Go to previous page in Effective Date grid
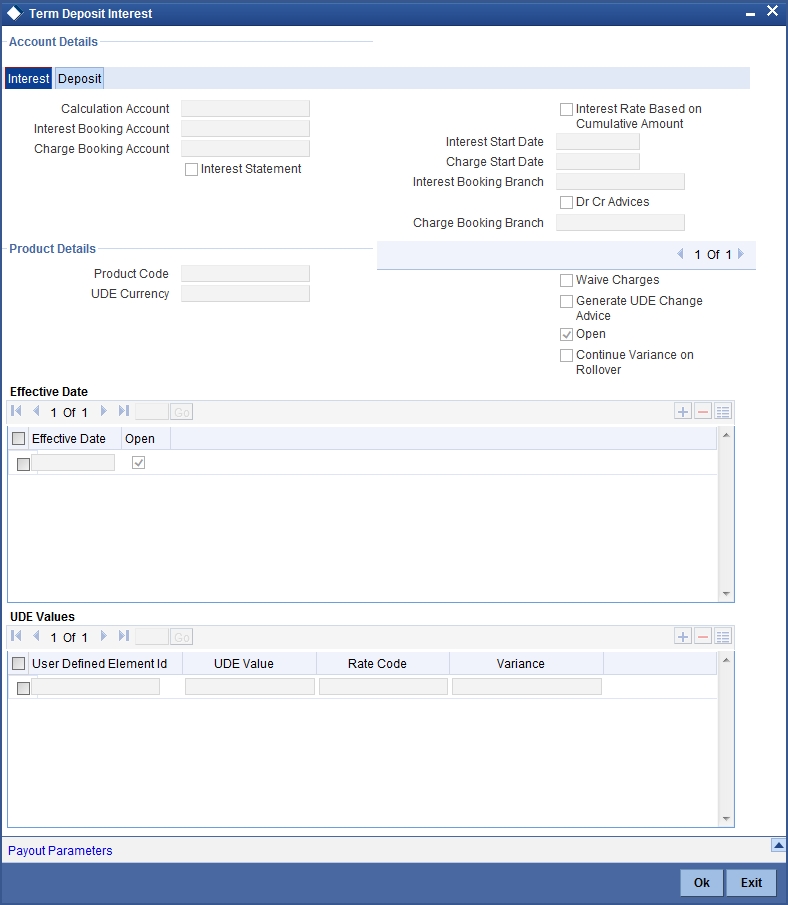788x905 pixels. (x=36, y=411)
